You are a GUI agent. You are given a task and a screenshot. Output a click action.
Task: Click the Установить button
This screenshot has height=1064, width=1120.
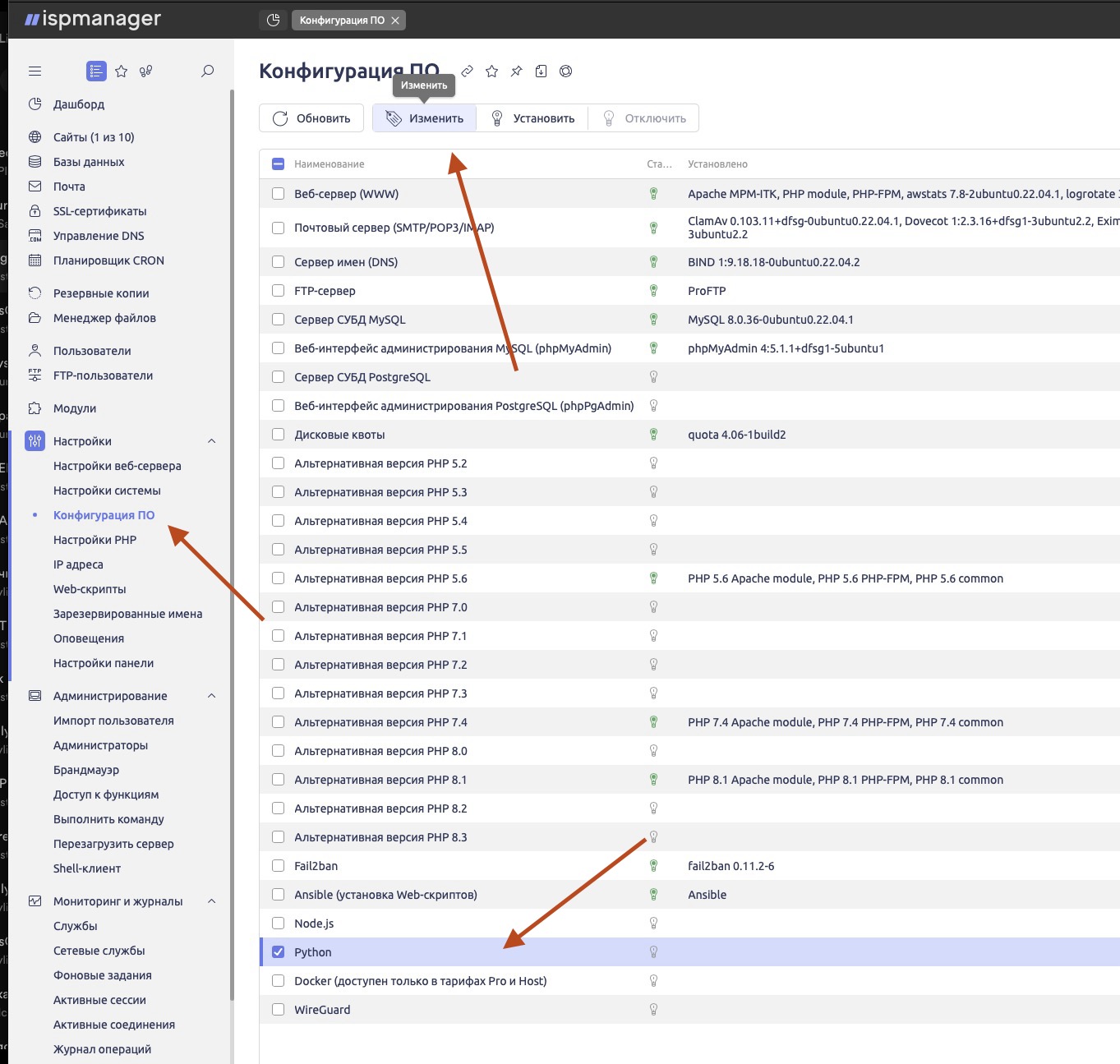click(532, 118)
